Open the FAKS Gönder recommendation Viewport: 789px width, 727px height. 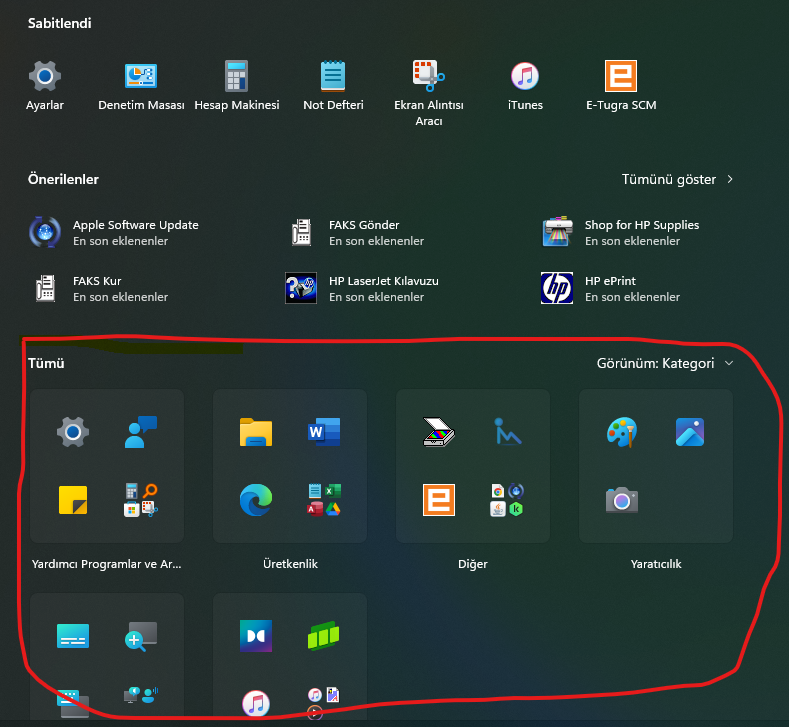(358, 232)
